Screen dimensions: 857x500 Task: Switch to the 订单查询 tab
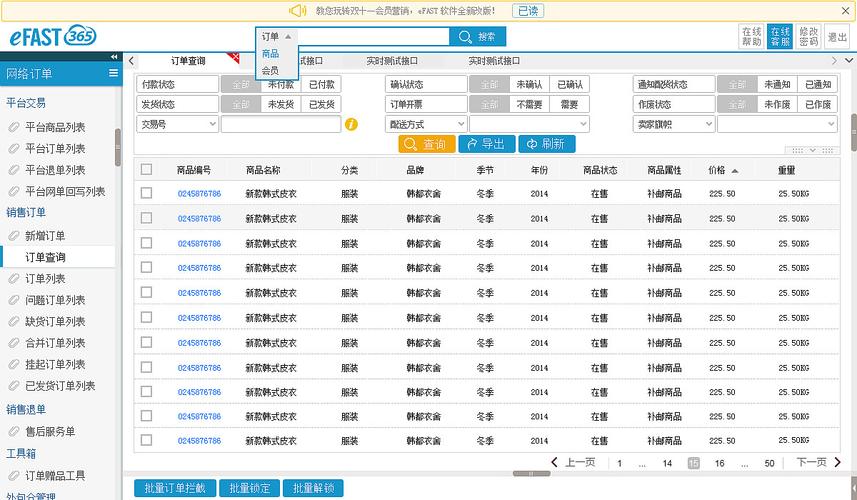click(x=188, y=61)
